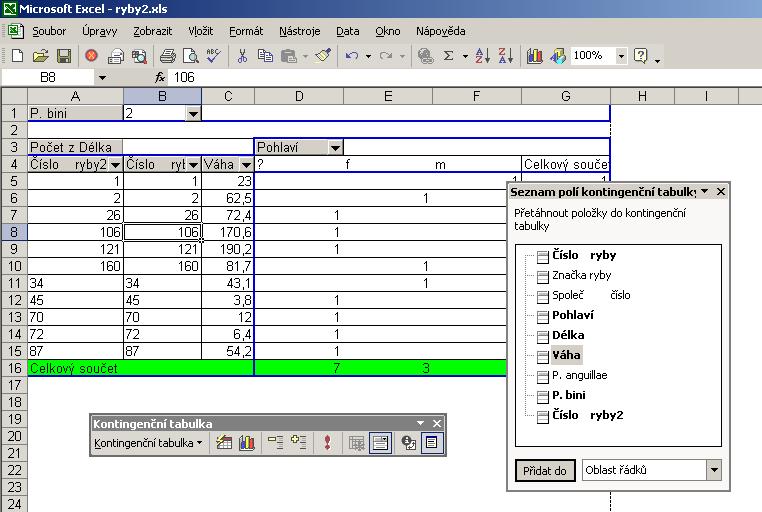Screen dimensions: 762x512
Task: Click the Přidat do button
Action: [545, 470]
